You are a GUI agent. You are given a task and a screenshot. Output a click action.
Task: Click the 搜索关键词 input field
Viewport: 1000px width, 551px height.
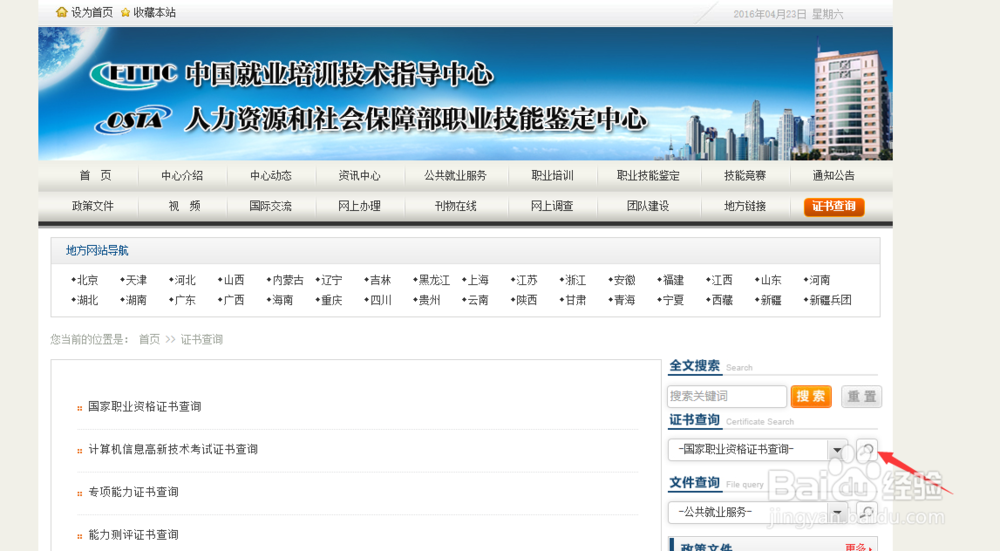pyautogui.click(x=726, y=396)
